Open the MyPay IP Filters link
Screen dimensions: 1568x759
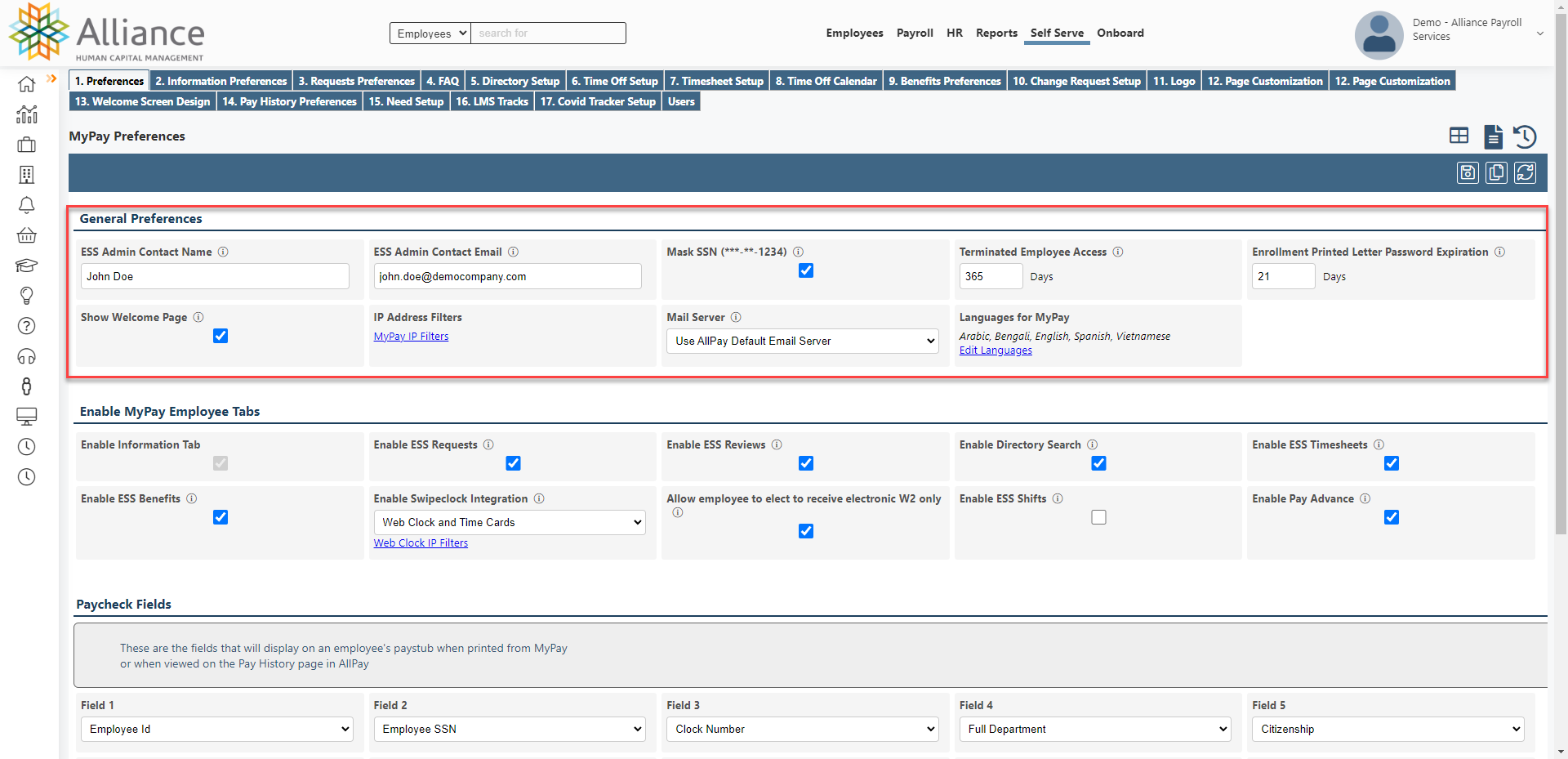point(411,336)
